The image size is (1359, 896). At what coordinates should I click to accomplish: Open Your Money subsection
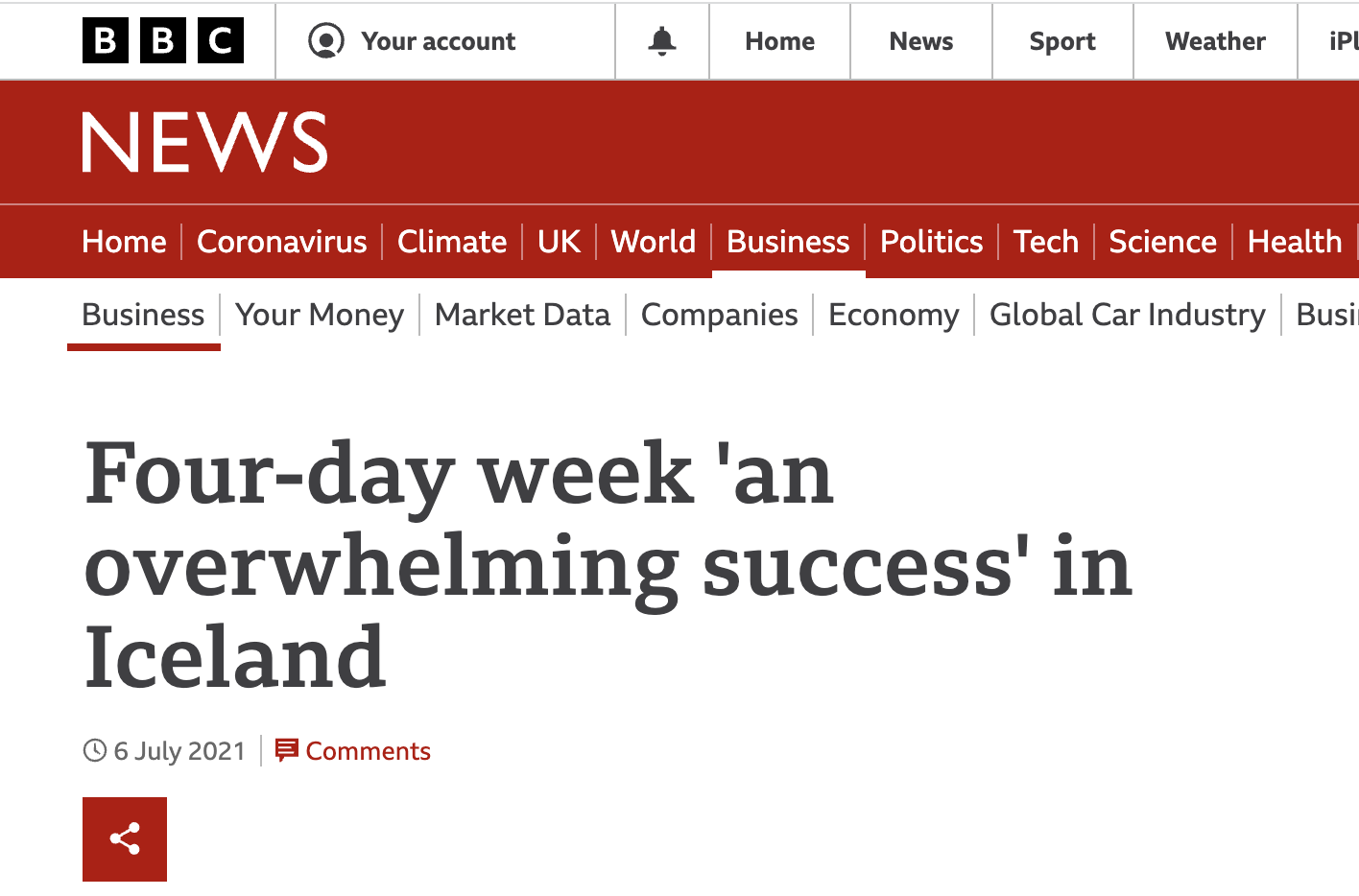pyautogui.click(x=320, y=315)
